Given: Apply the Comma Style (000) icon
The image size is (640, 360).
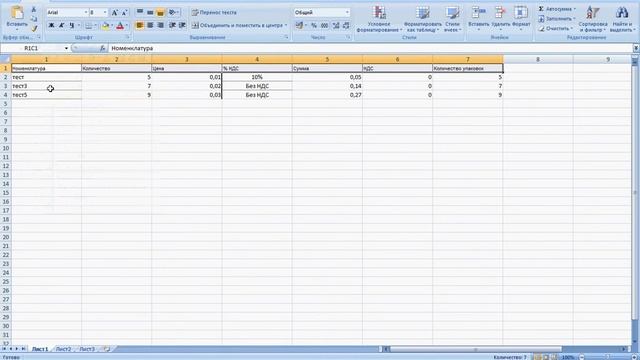Looking at the screenshot, I should (324, 25).
